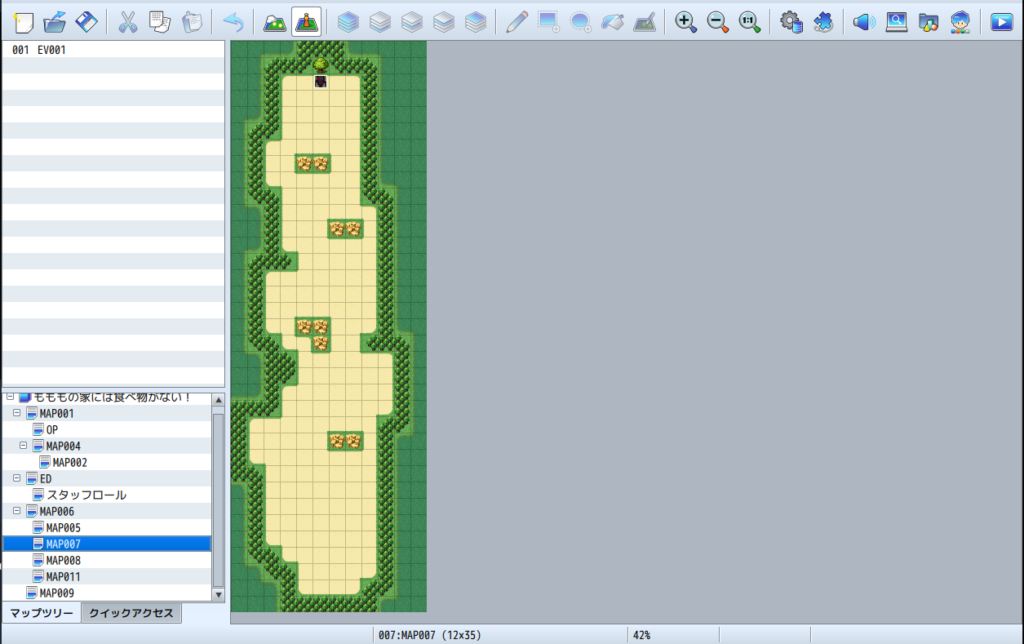Screen dimensions: 1024x644
Task: Save the project with the floppy icon
Action: coord(86,21)
